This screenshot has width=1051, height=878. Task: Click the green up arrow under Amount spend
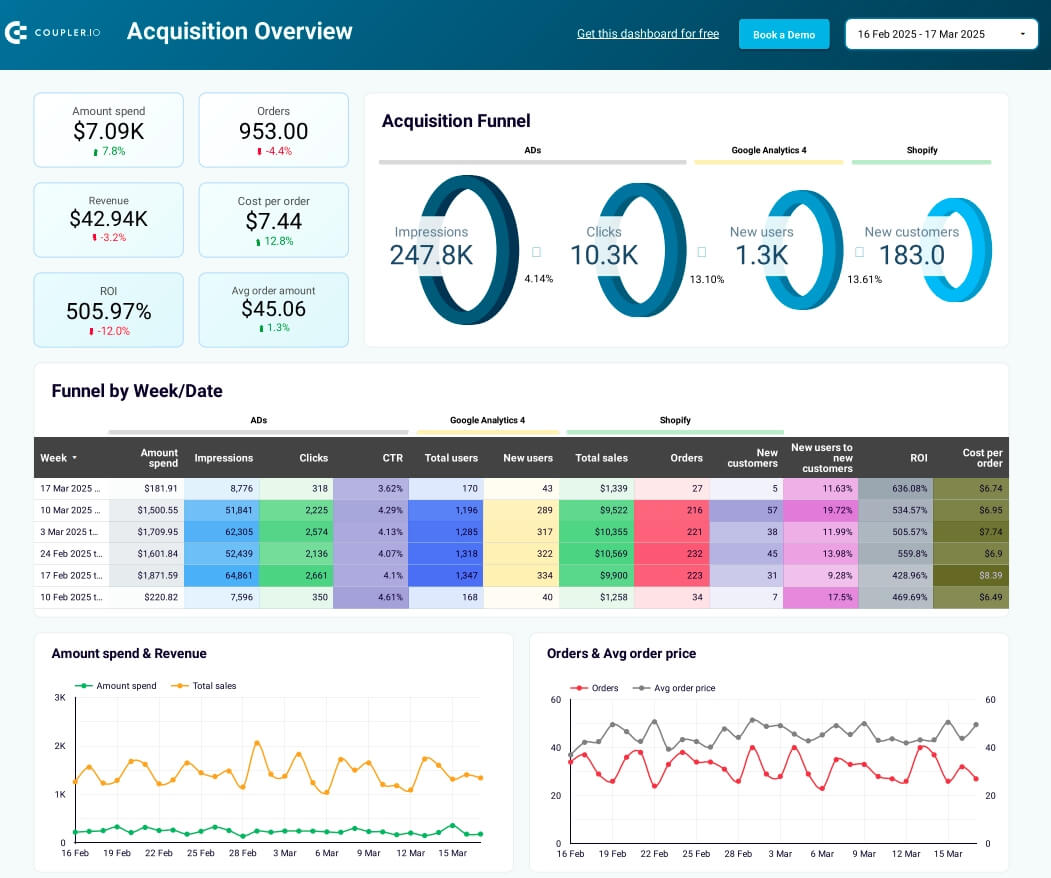point(96,152)
